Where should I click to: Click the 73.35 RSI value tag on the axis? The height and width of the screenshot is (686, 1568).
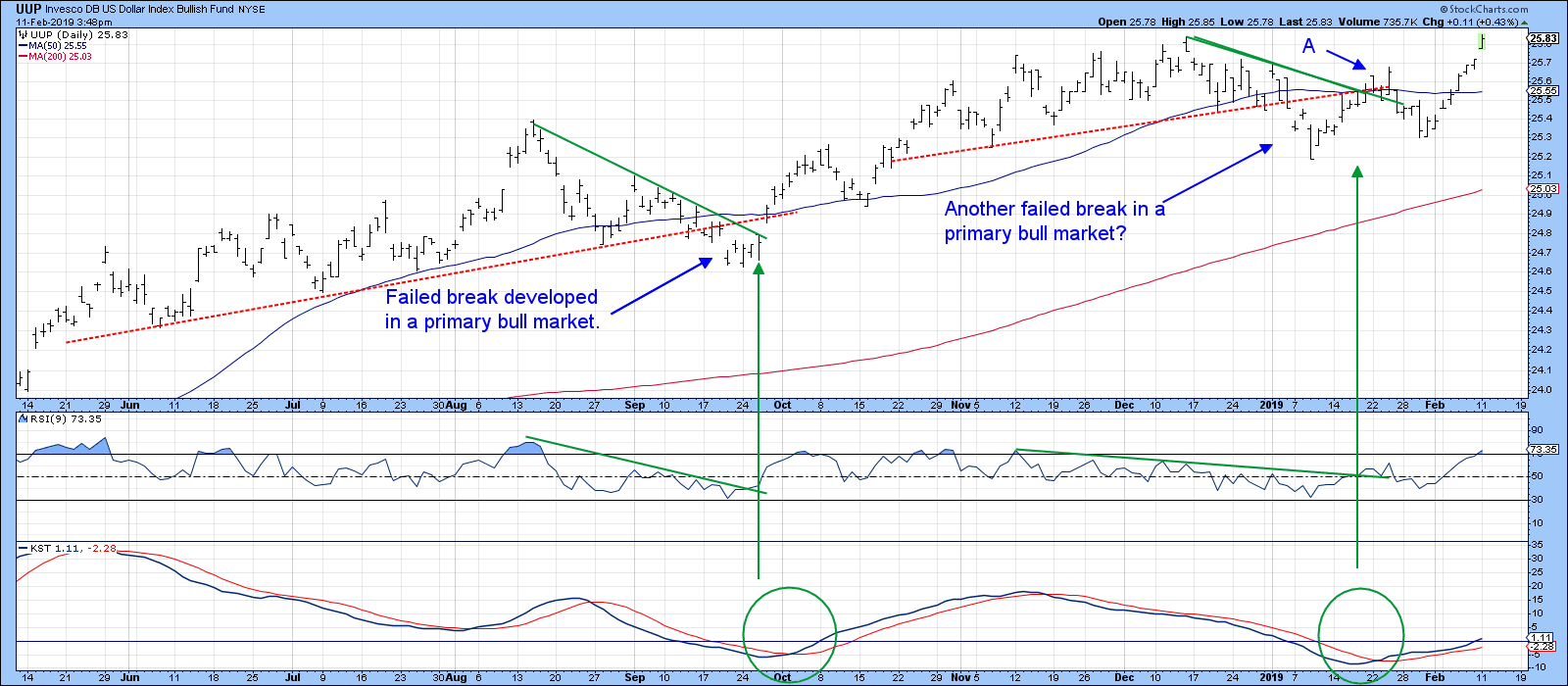tap(1543, 450)
